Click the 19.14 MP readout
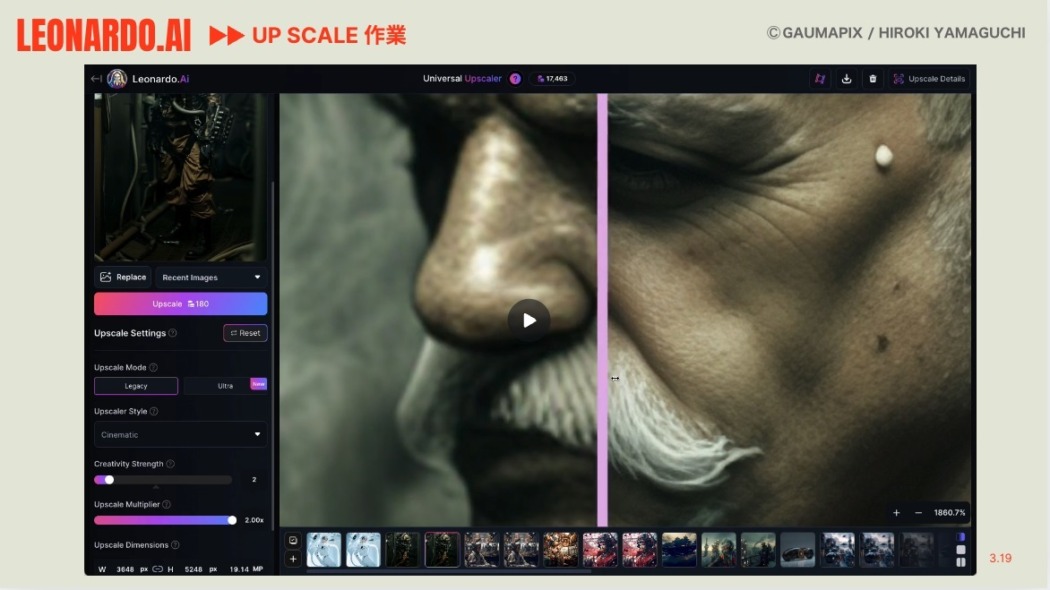The image size is (1050, 590). tap(246, 569)
